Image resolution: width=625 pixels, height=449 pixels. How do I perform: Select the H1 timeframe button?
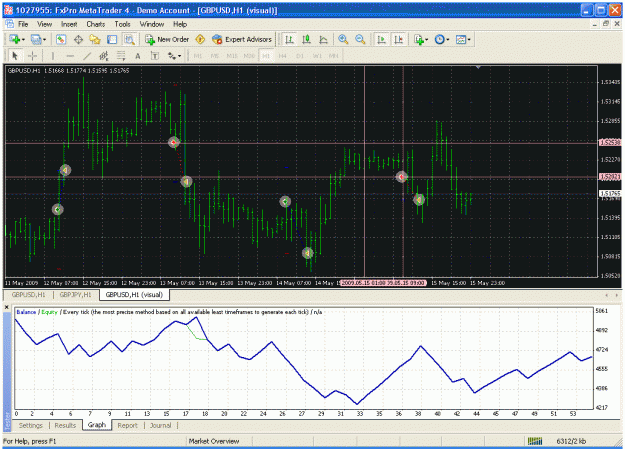266,56
